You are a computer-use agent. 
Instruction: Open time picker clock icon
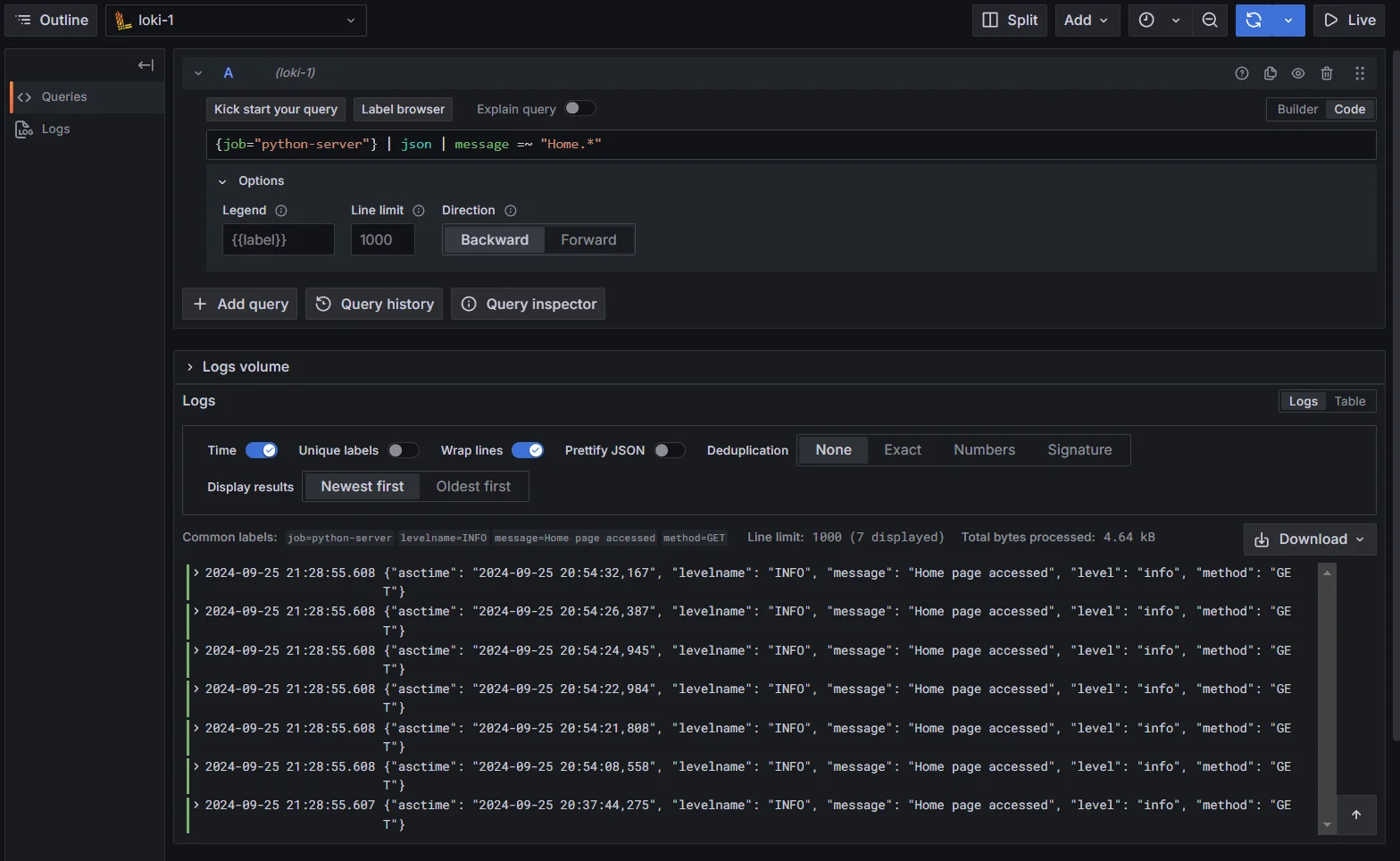pos(1146,20)
